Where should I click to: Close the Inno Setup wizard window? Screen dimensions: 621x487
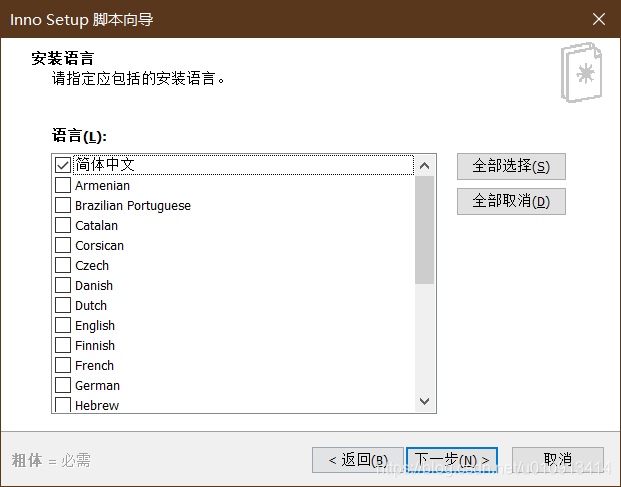click(x=599, y=19)
